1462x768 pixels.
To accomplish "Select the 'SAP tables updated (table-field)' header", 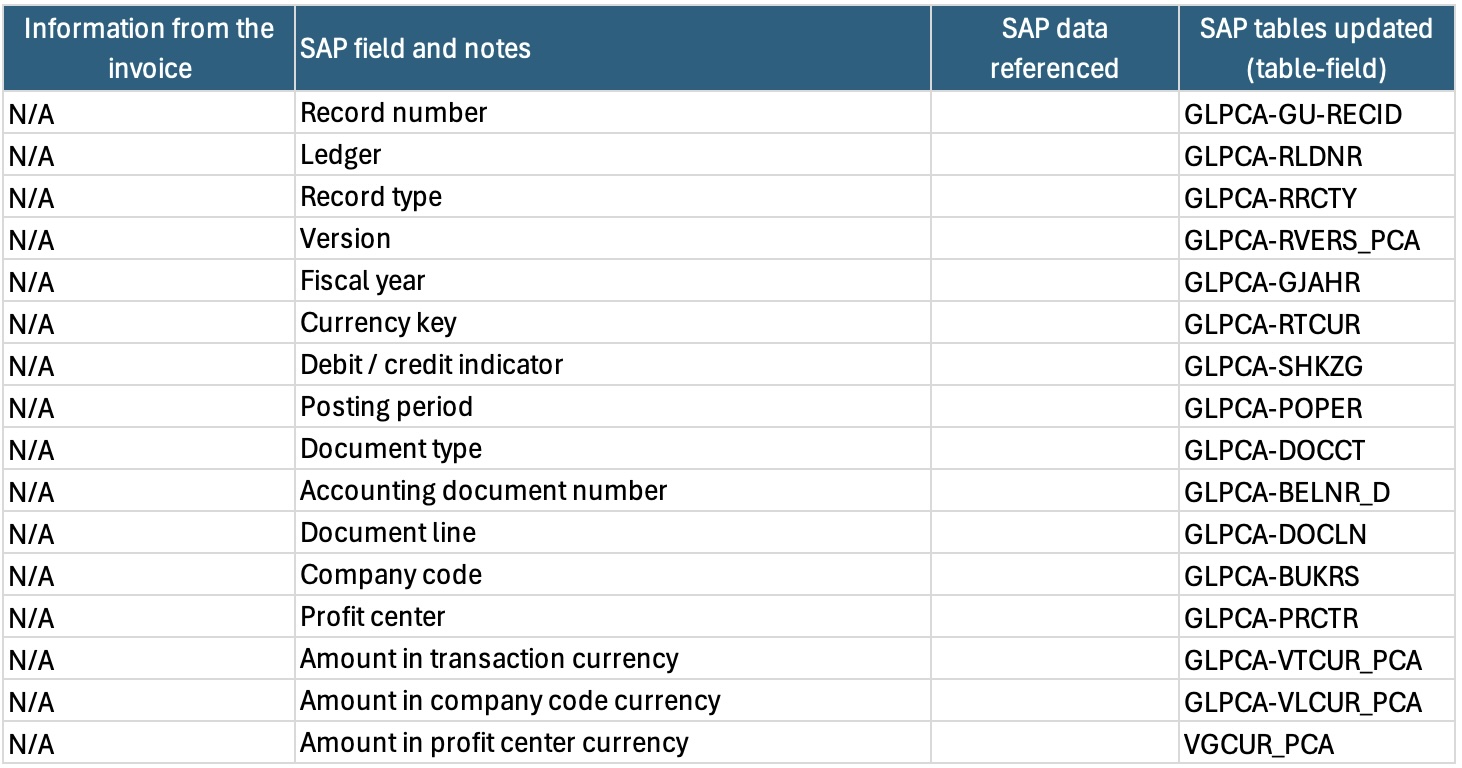I will [x=1316, y=48].
